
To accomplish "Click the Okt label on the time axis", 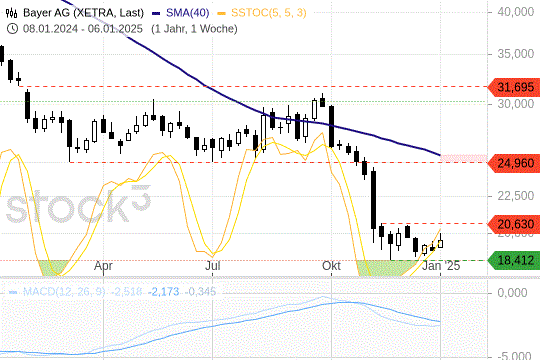I will 331,266.
